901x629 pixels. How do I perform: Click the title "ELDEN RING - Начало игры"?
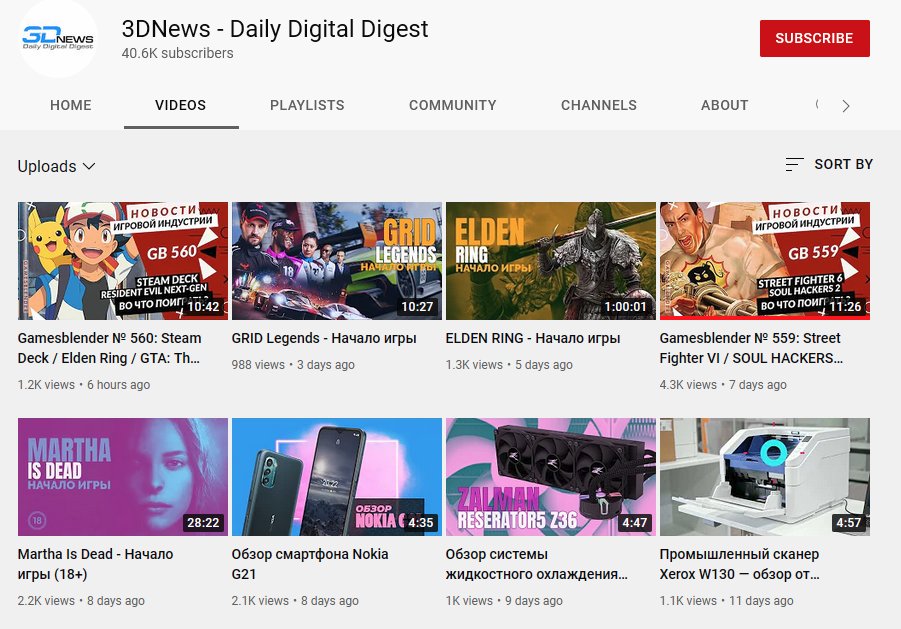coord(533,338)
